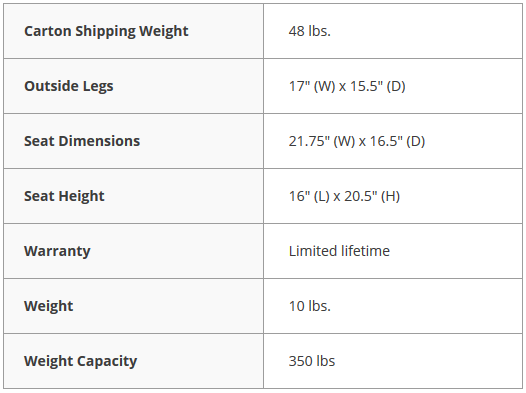Click the Weight Capacity label
The height and width of the screenshot is (393, 526).
tap(81, 361)
